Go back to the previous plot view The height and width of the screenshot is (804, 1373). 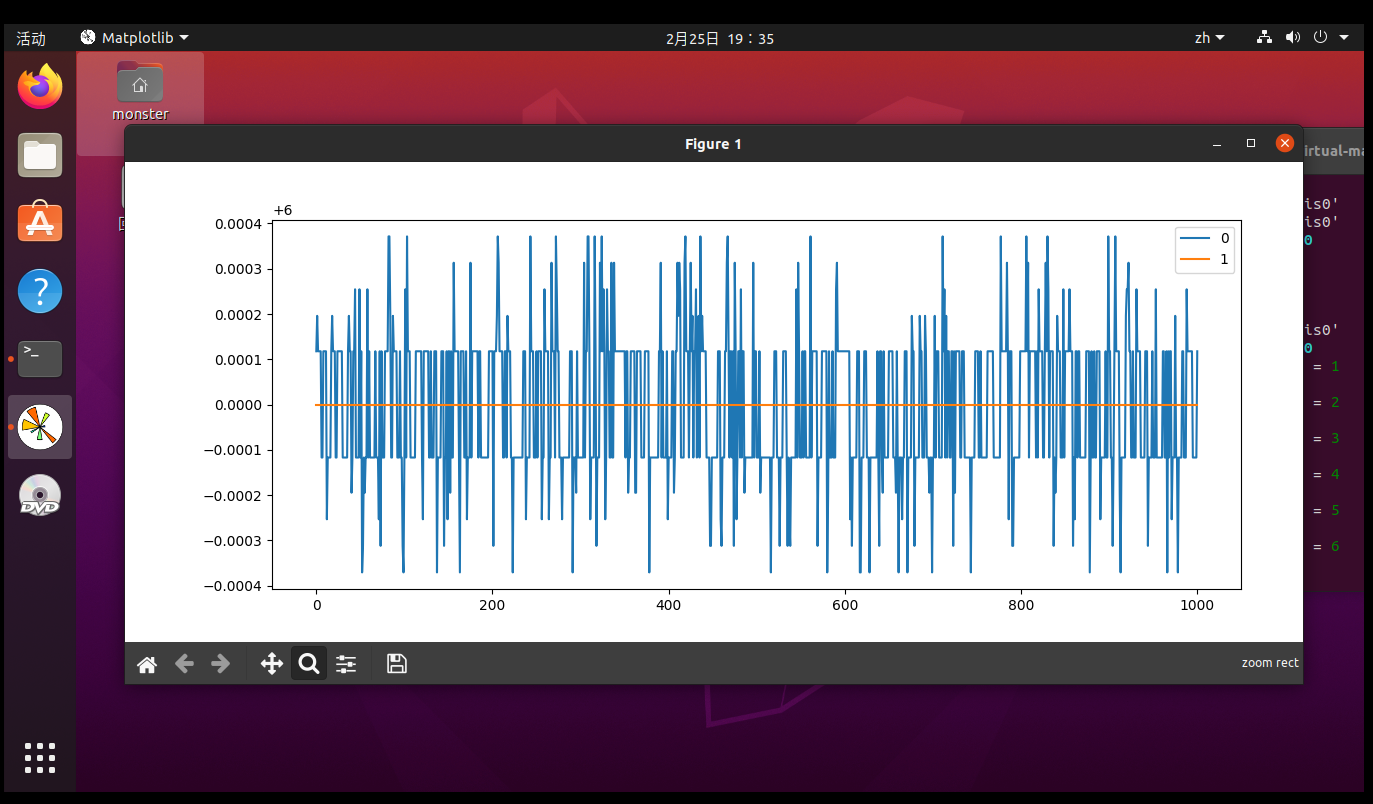click(x=184, y=663)
